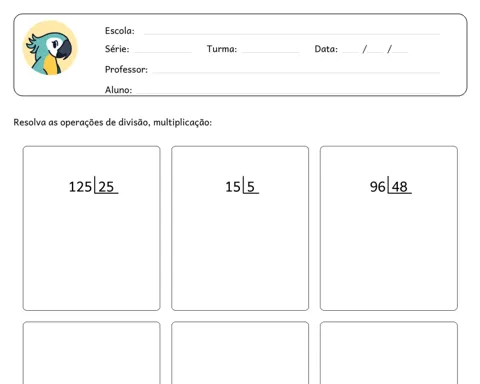This screenshot has width=480, height=384.
Task: Click the number 125 dividend
Action: tap(80, 187)
